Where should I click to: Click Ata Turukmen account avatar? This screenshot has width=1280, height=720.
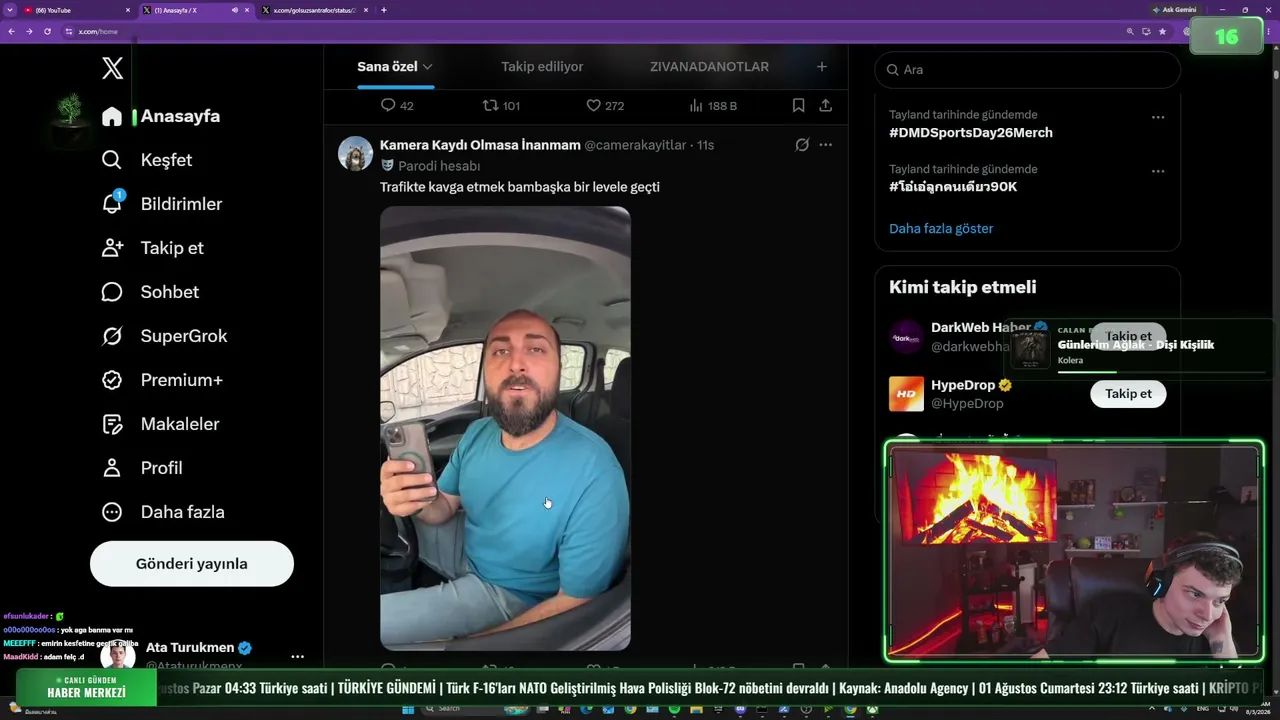click(x=118, y=656)
